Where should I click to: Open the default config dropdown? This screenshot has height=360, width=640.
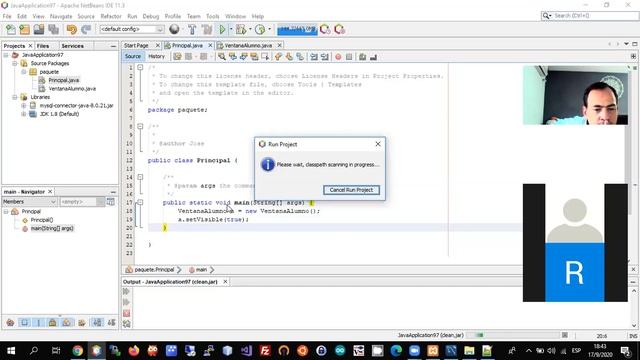(x=160, y=29)
